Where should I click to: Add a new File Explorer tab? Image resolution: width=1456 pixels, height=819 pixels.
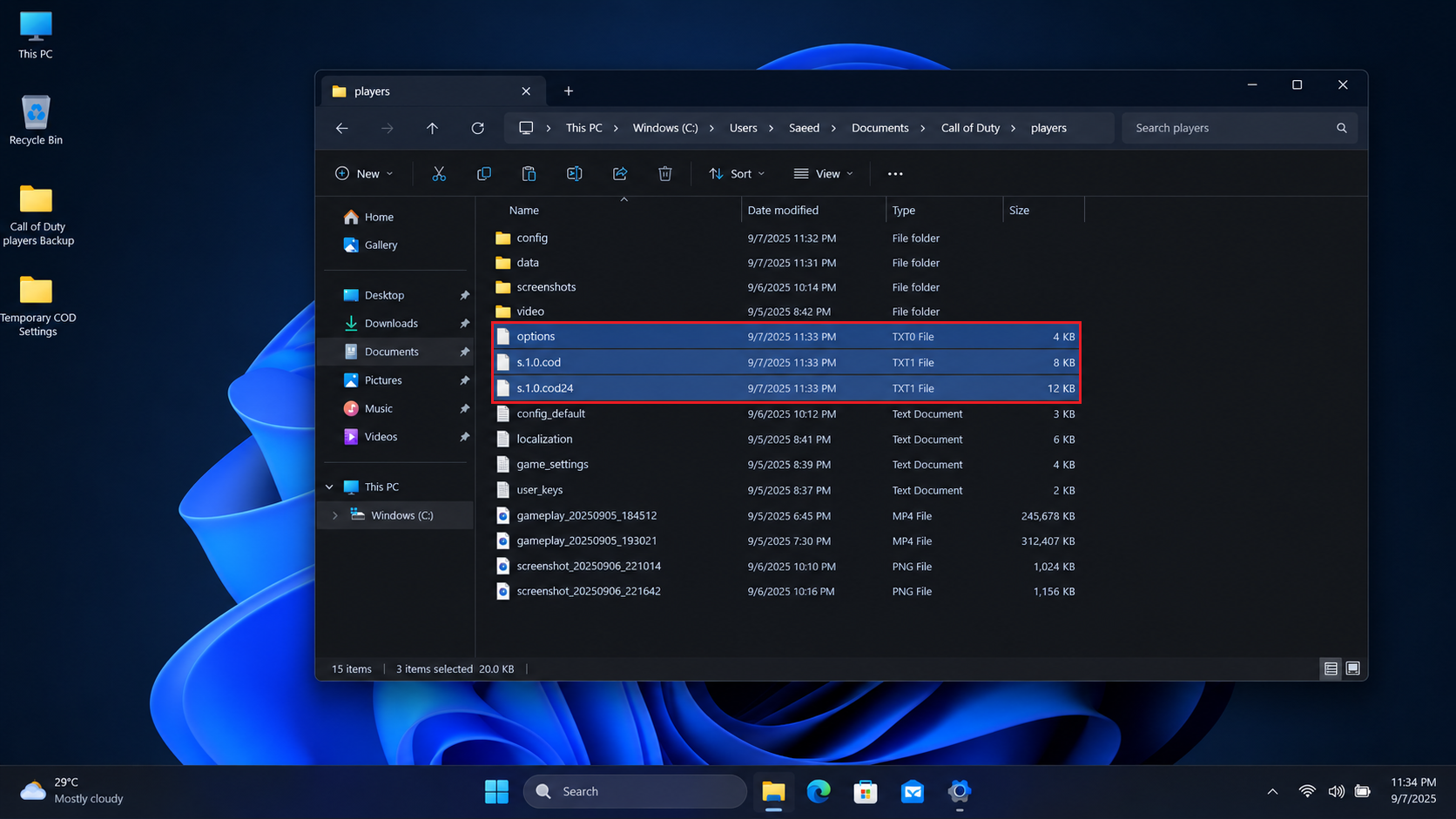pos(569,91)
